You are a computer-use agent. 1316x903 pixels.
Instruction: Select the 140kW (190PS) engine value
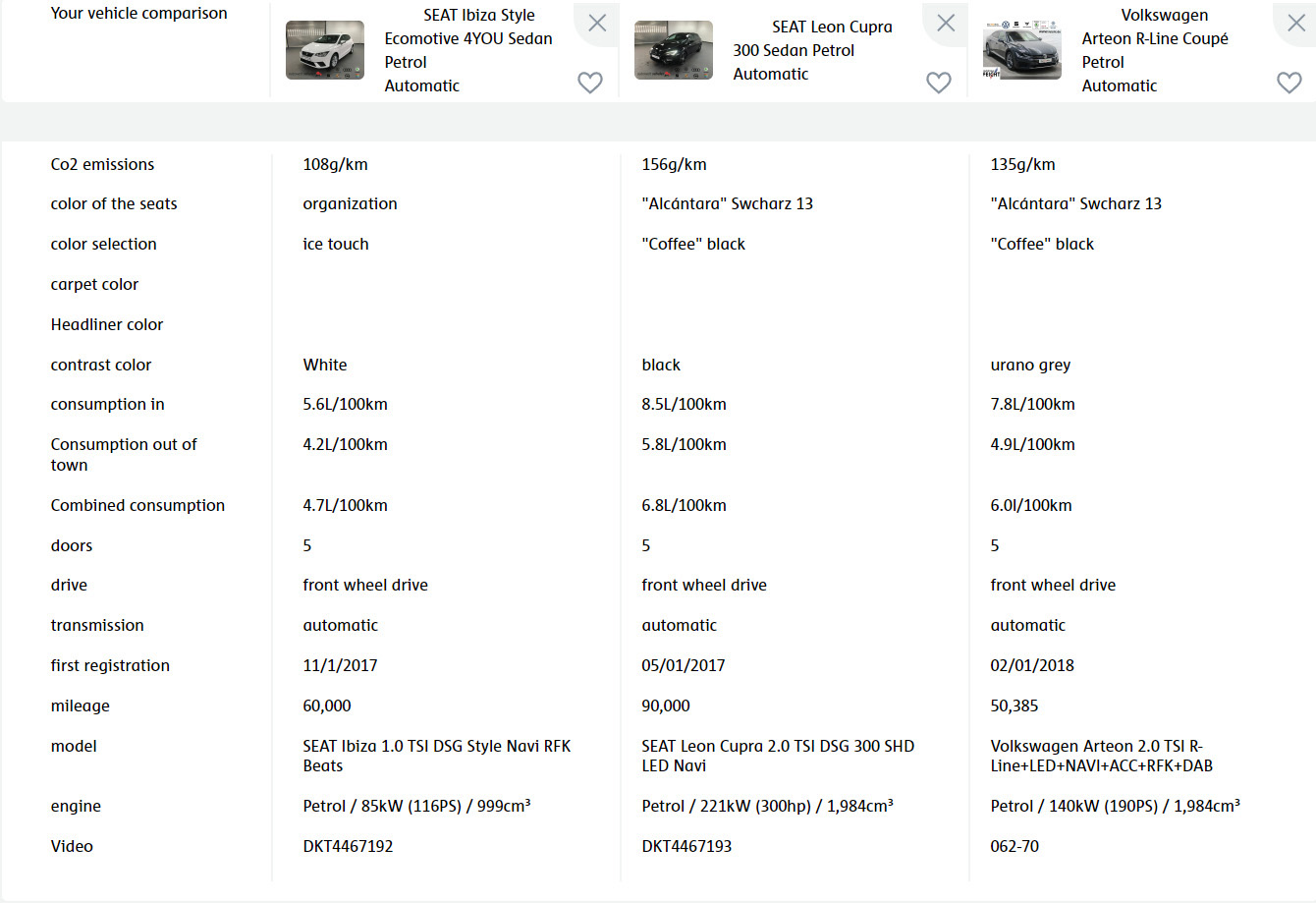click(1116, 807)
